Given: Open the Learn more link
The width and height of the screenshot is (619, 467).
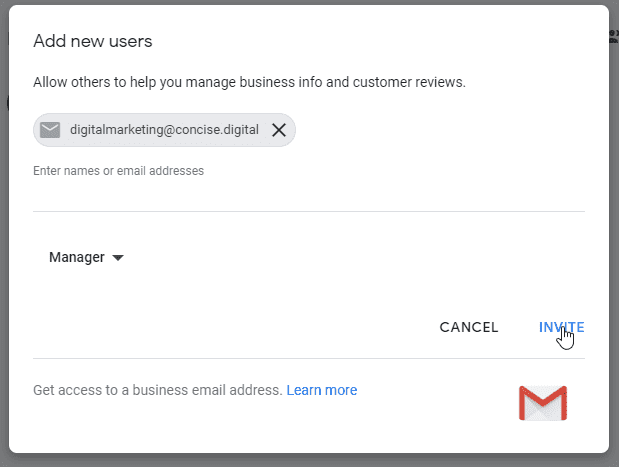Looking at the screenshot, I should [321, 390].
